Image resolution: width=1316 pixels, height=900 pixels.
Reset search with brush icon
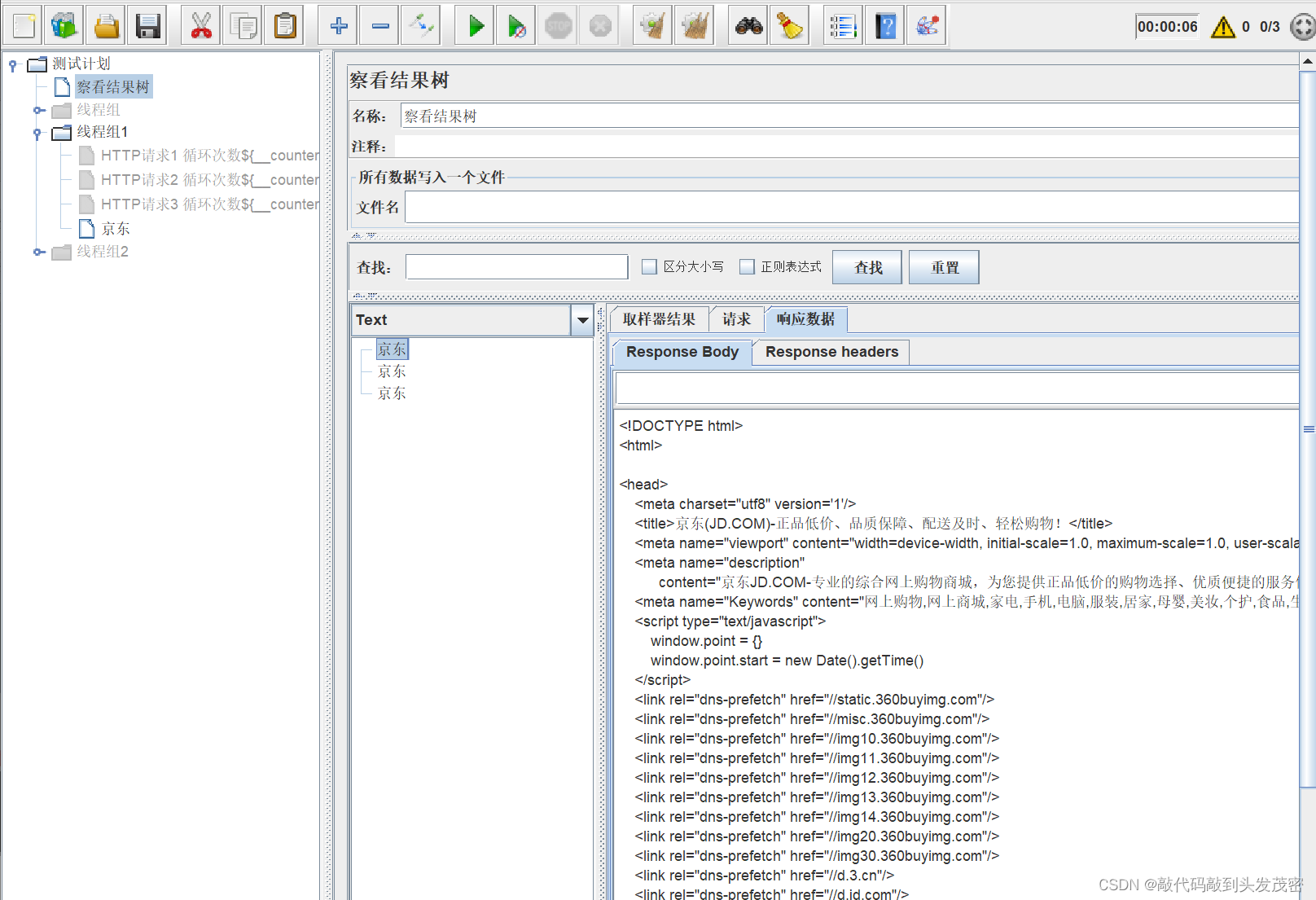(x=790, y=26)
